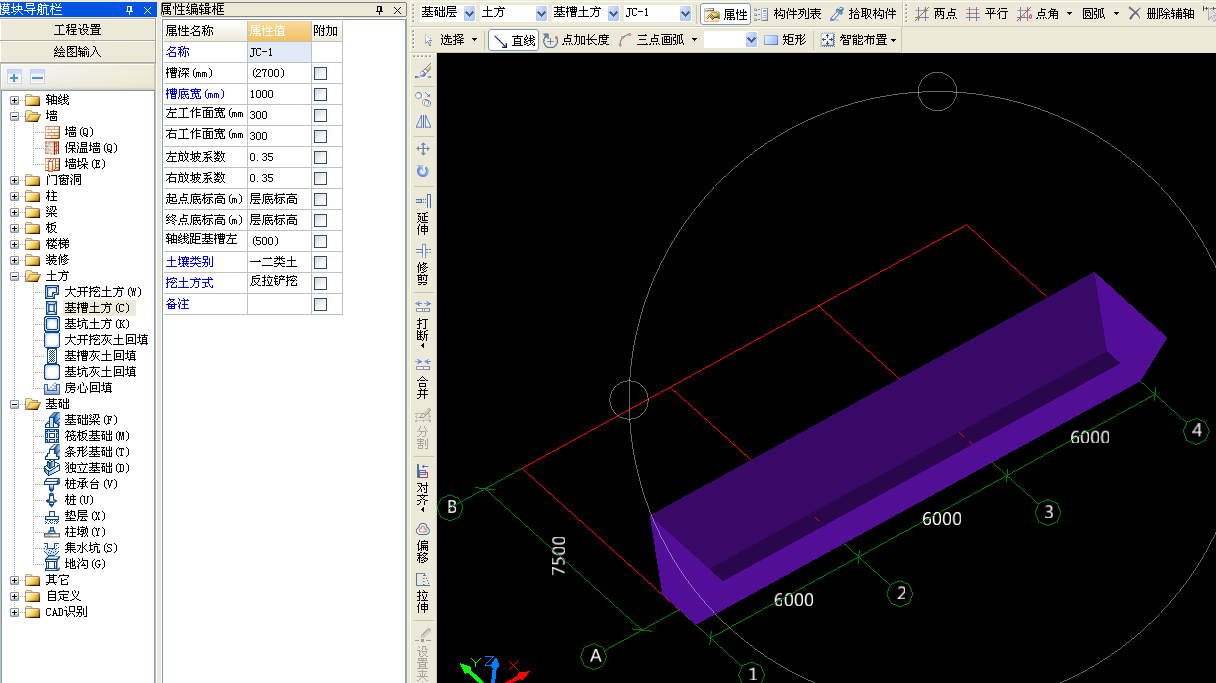Select the 平行 parallel axis tool

[x=987, y=14]
